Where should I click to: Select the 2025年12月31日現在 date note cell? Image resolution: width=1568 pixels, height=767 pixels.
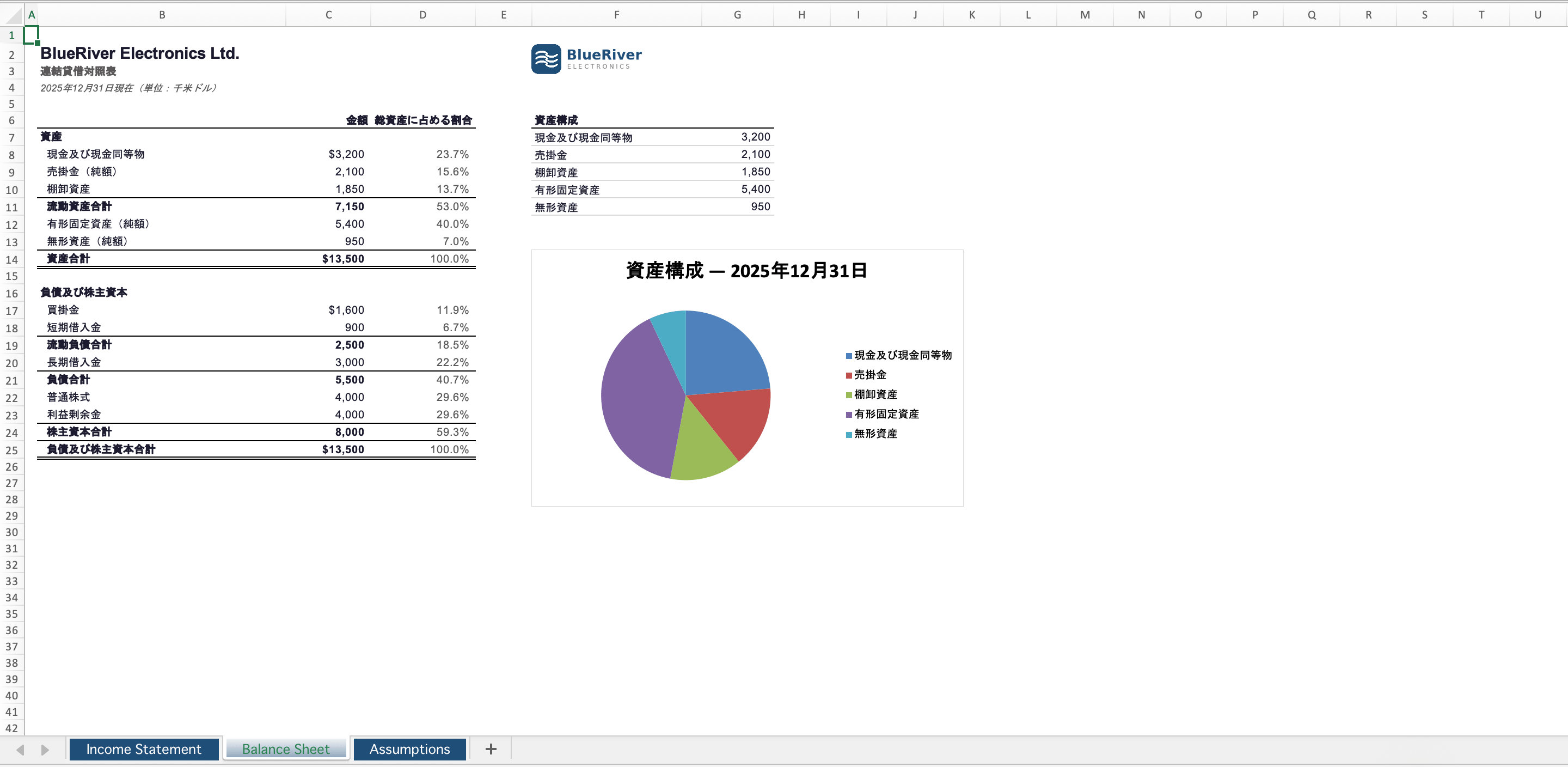128,88
